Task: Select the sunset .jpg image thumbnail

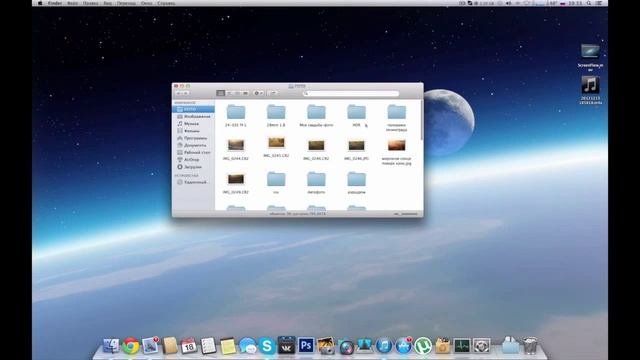Action: [x=396, y=145]
